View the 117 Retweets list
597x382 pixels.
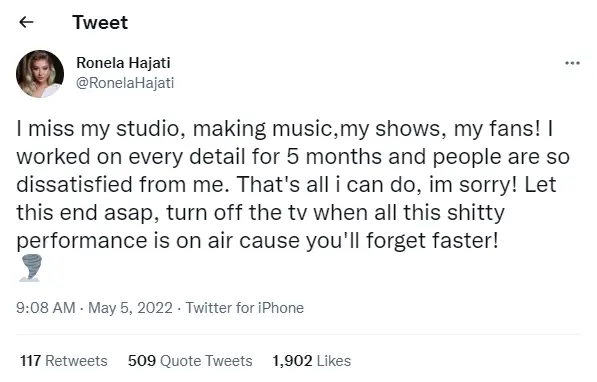pyautogui.click(x=64, y=361)
